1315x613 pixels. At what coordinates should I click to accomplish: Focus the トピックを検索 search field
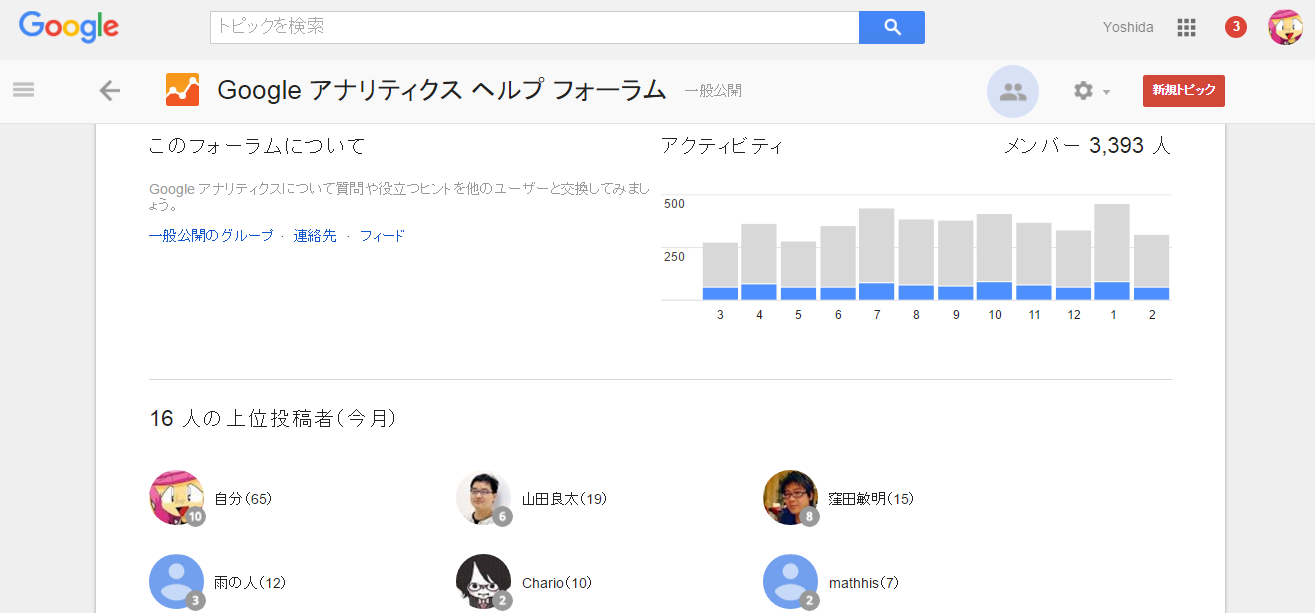pos(534,28)
